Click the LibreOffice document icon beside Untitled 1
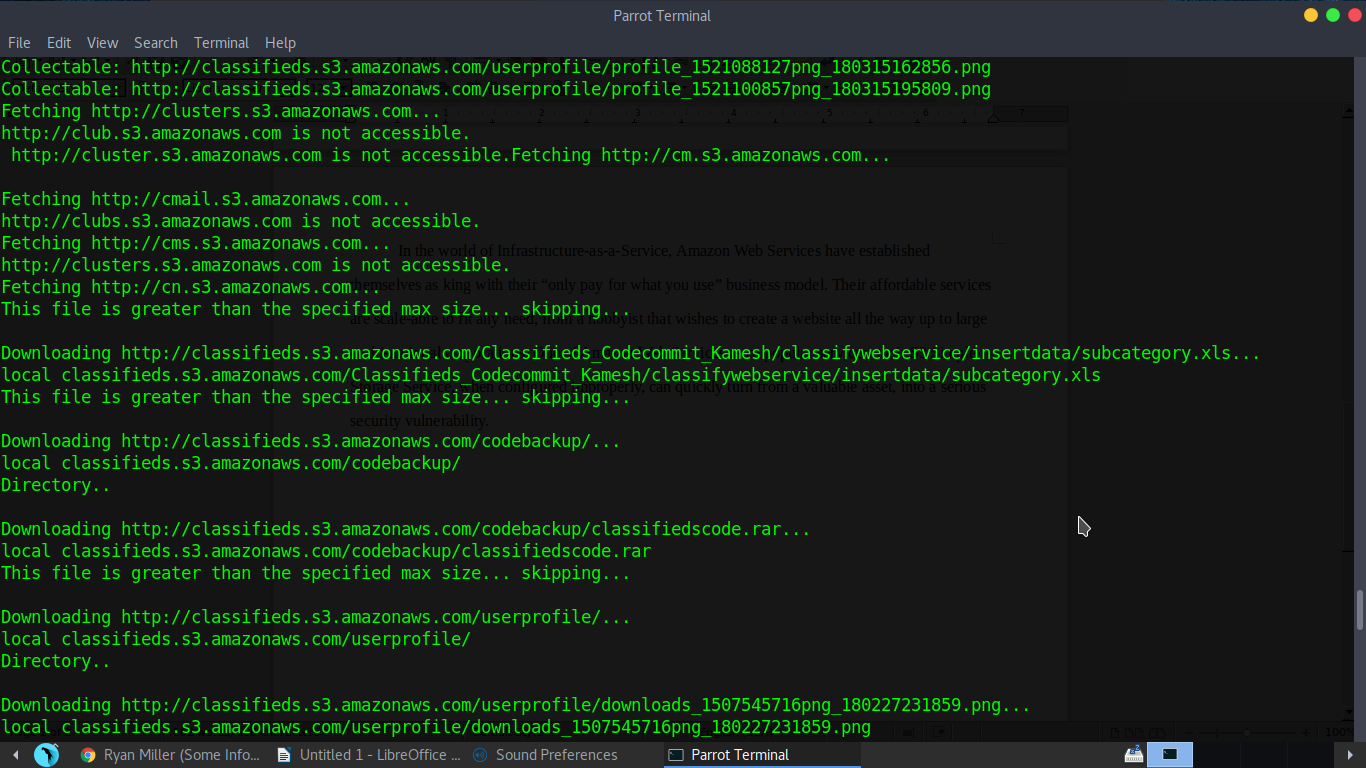Viewport: 1366px width, 768px height. [282, 754]
